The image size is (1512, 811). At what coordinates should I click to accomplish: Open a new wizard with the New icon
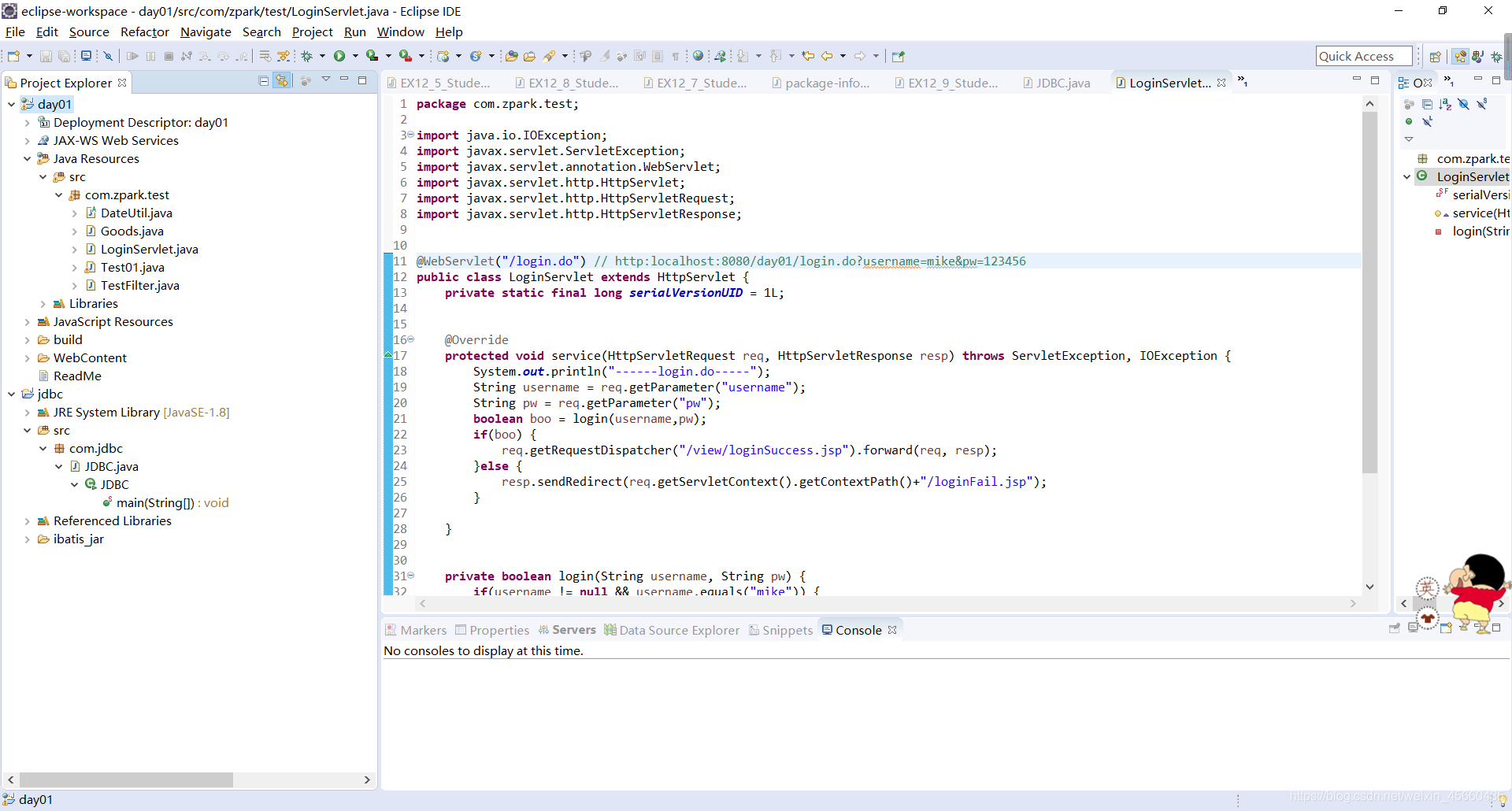[13, 56]
